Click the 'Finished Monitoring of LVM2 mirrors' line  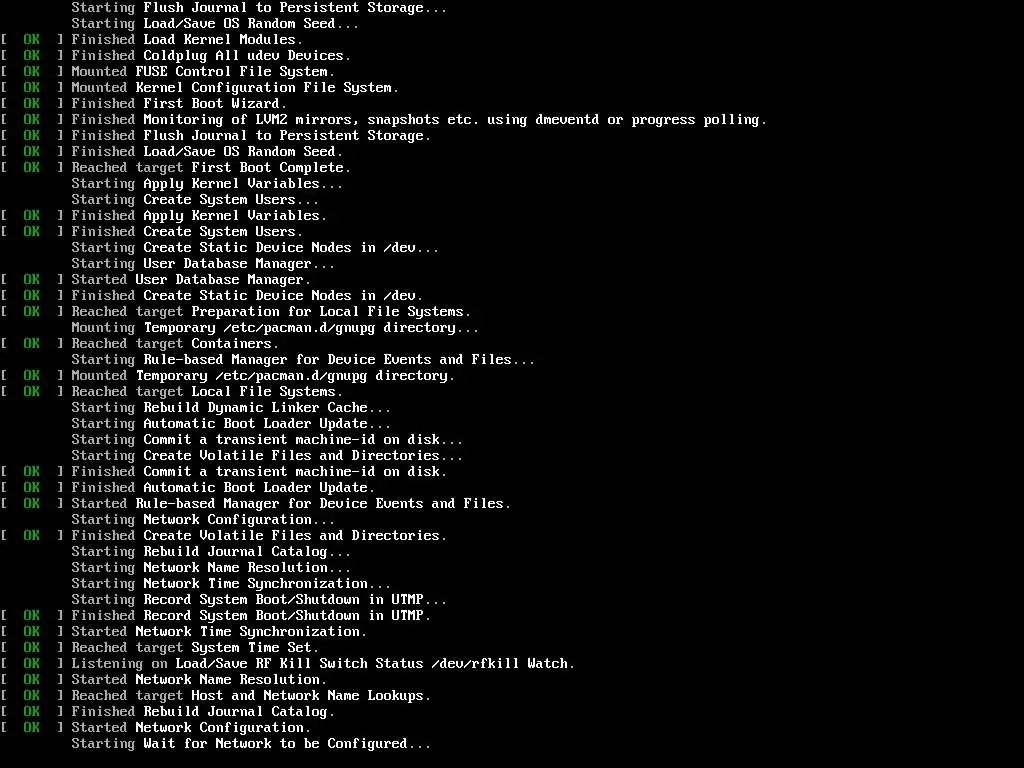384,120
